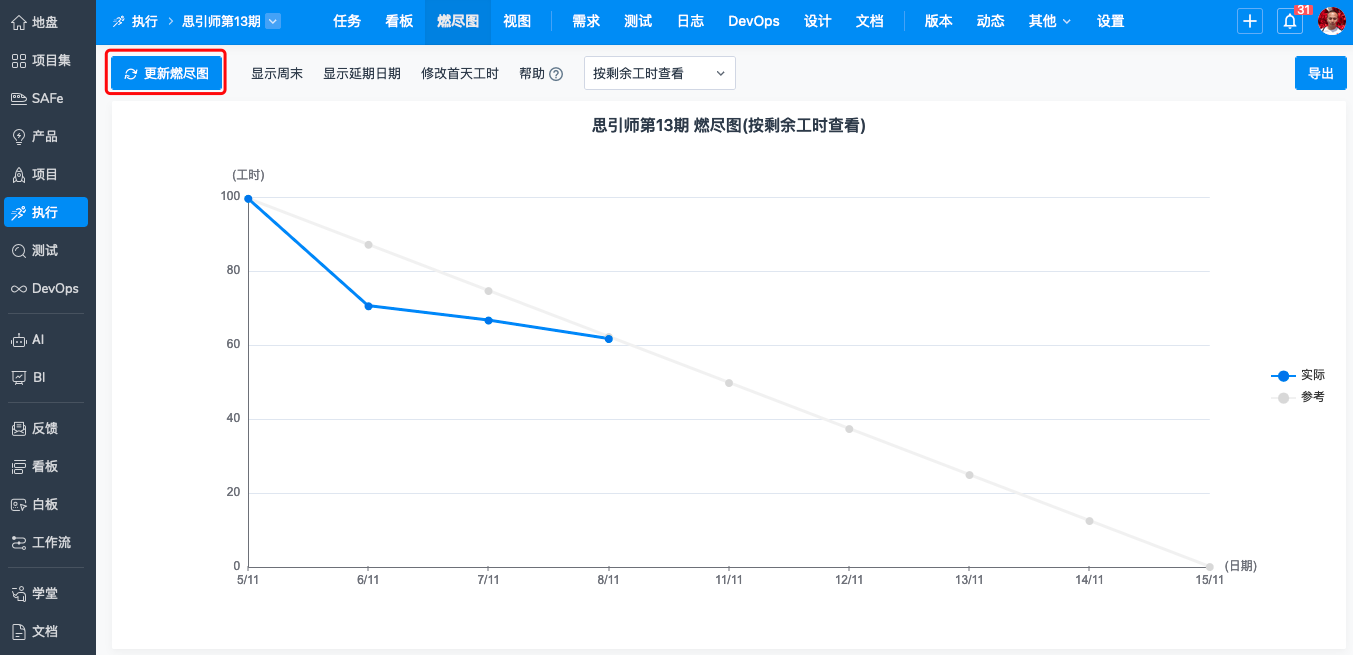This screenshot has height=655, width=1353.
Task: Click the chart title 思引师第13期 燃尽图(按剩余工时查看)
Action: coord(729,125)
